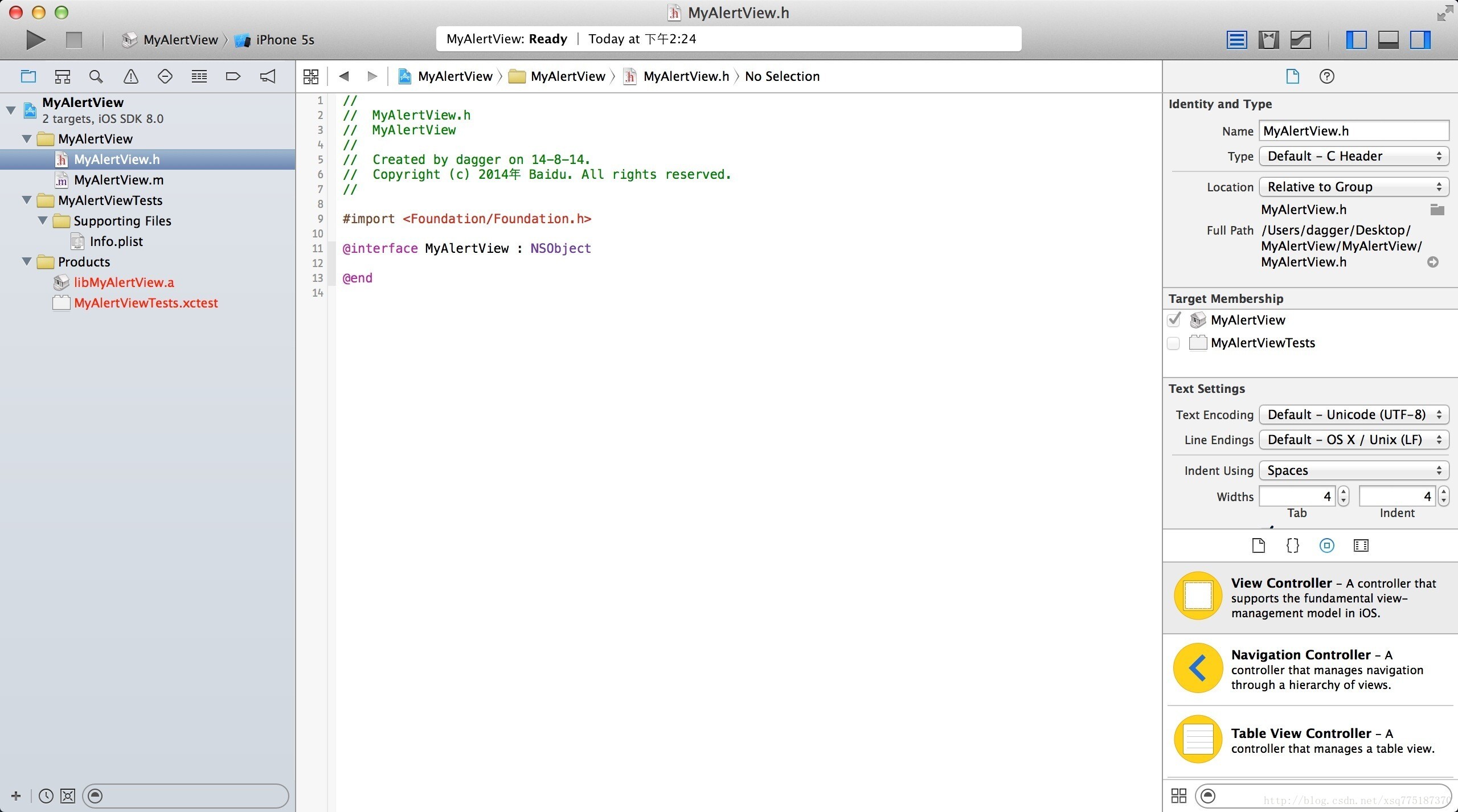The height and width of the screenshot is (812, 1458).
Task: Switch to the Version editor
Action: (x=1301, y=40)
